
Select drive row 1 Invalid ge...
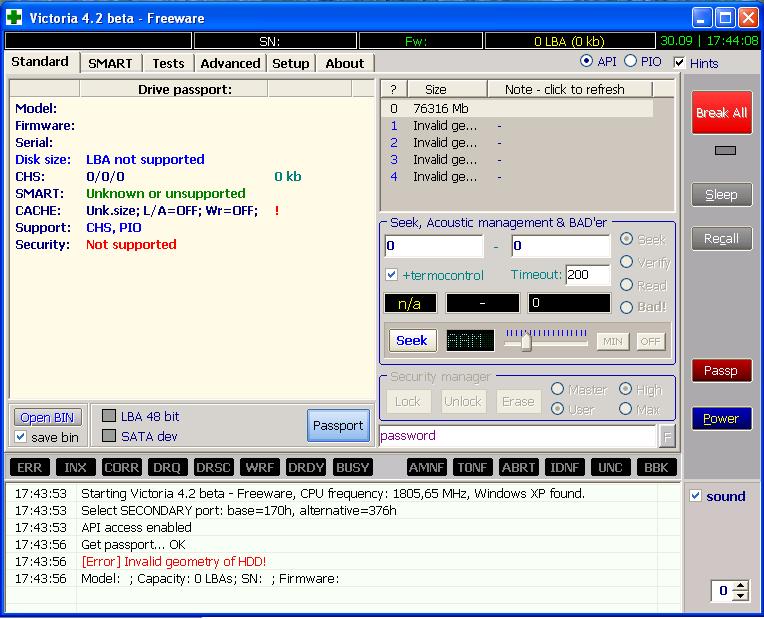pos(517,126)
